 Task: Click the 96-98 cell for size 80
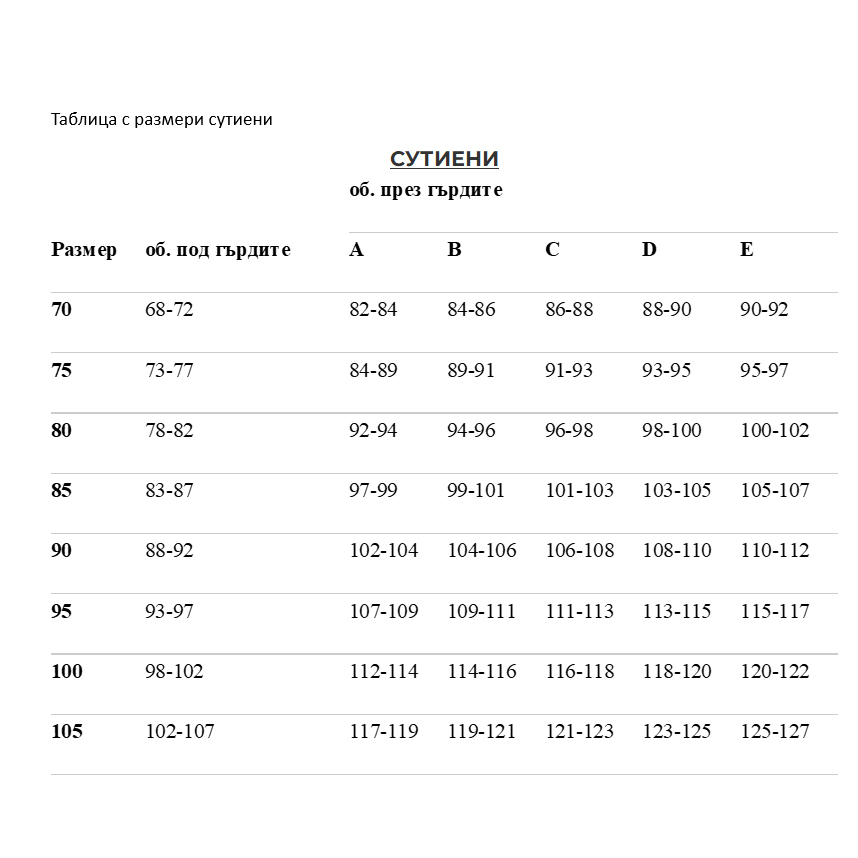pos(569,431)
